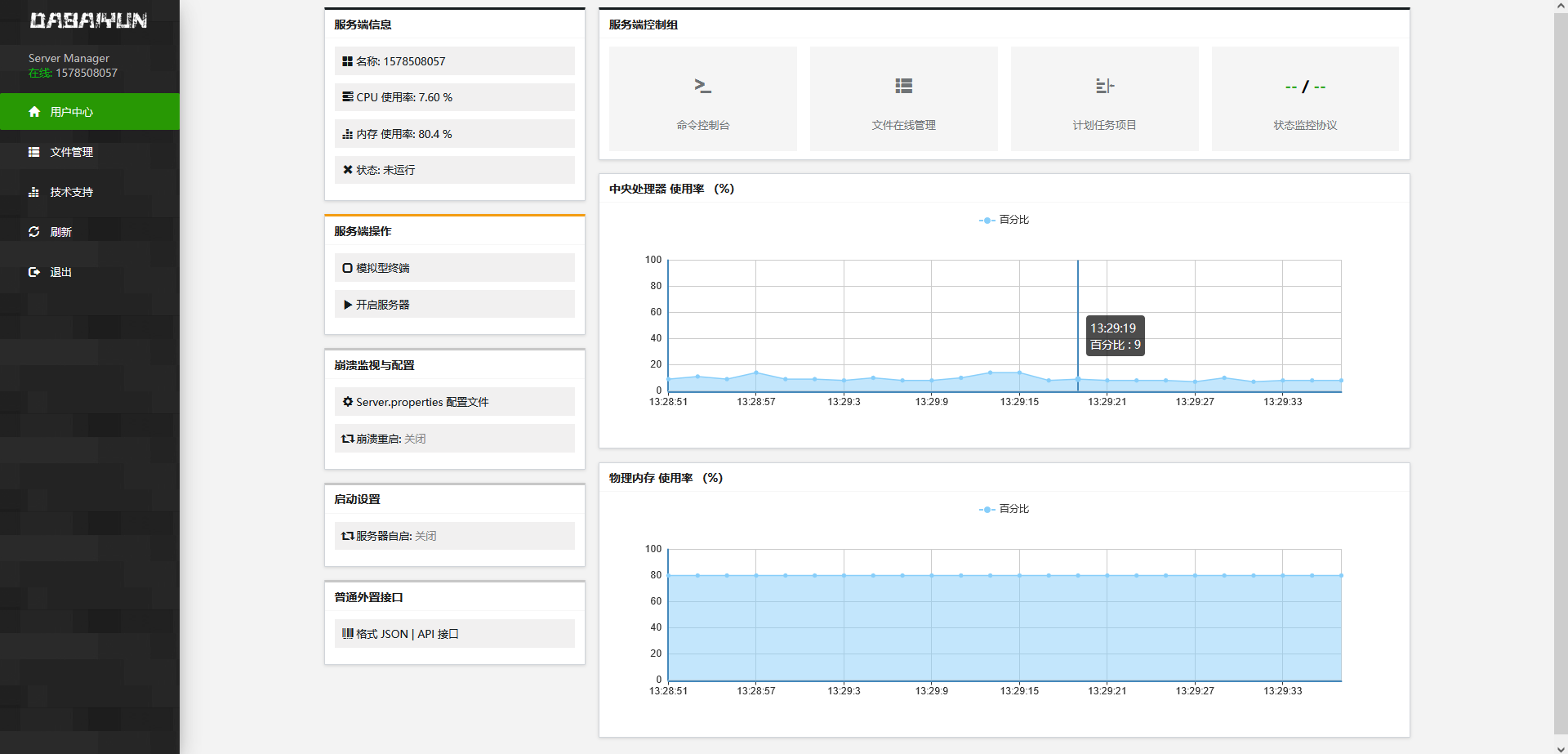Click 普通外置接口 panel heading

(x=368, y=597)
